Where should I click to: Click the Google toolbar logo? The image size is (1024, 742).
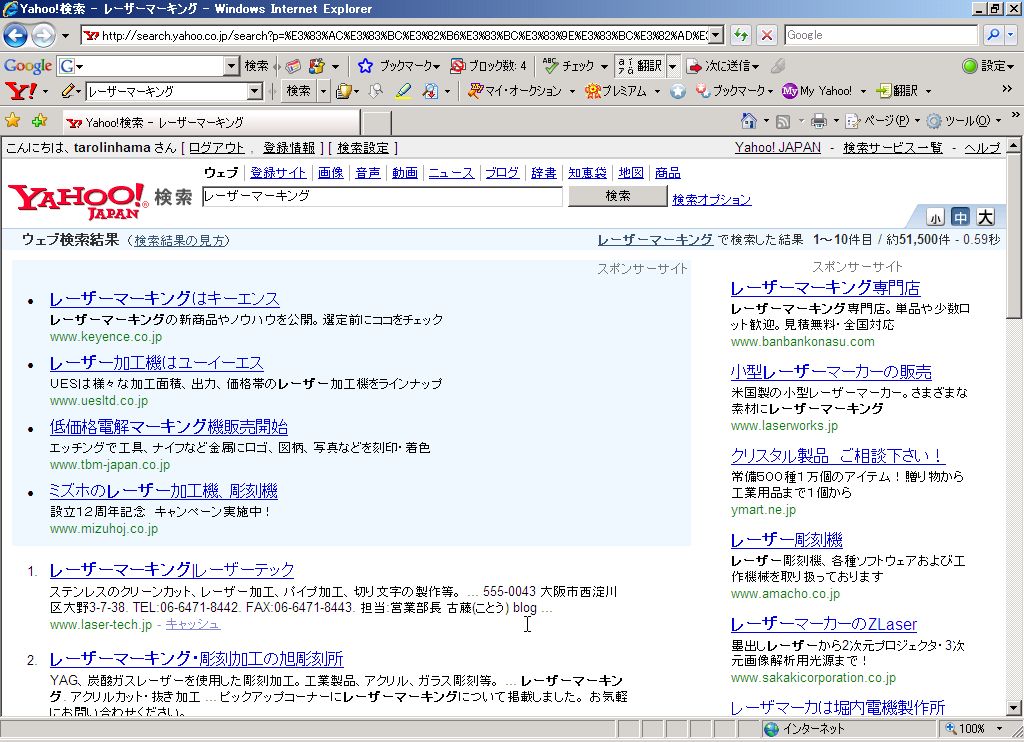point(28,66)
